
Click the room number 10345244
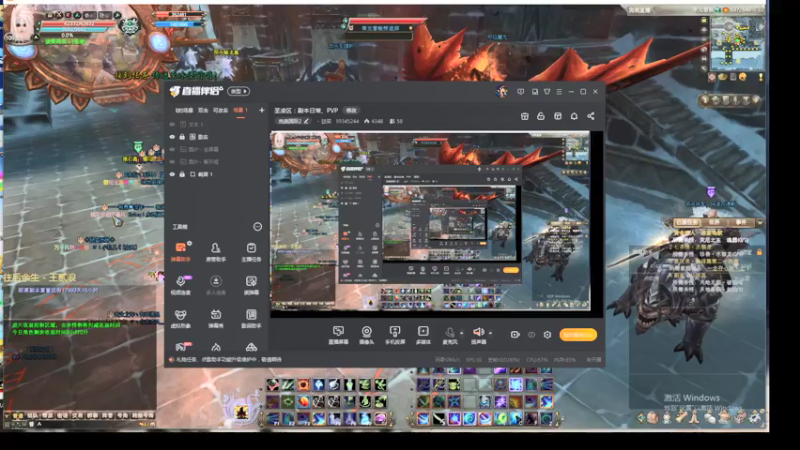click(347, 121)
